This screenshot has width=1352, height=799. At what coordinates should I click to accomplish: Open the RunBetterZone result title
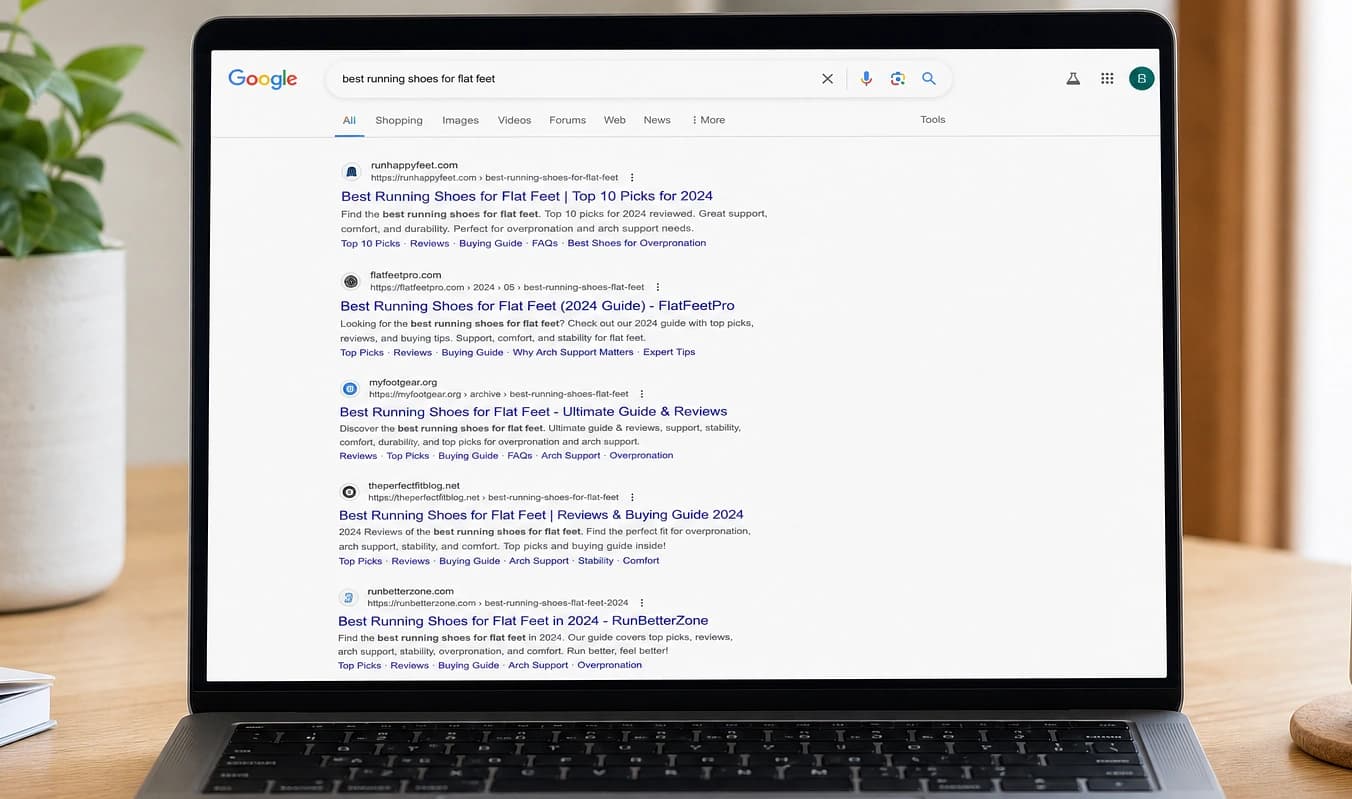523,621
